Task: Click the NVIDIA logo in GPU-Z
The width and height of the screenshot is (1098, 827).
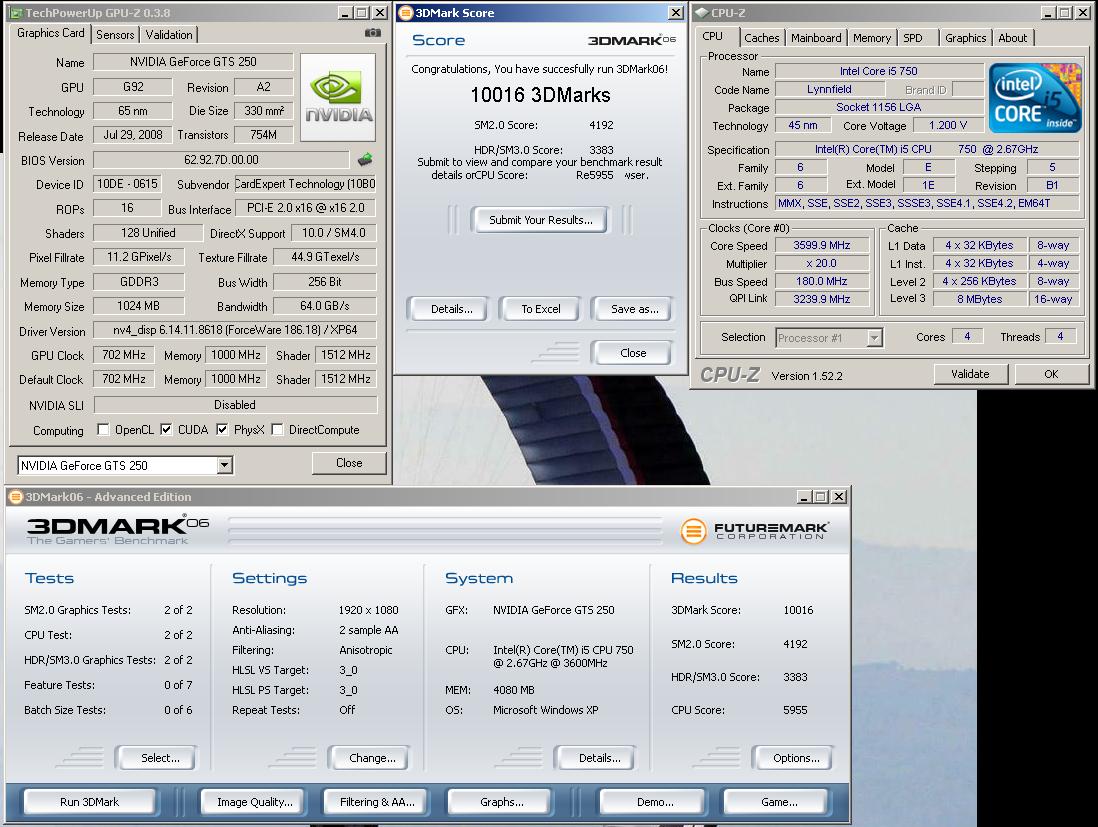Action: coord(339,97)
